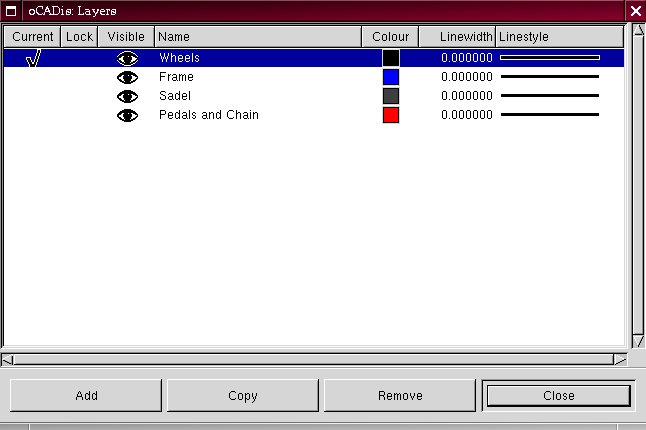Screen dimensions: 646x430
Task: Sort layers by the Name column header
Action: tap(258, 37)
